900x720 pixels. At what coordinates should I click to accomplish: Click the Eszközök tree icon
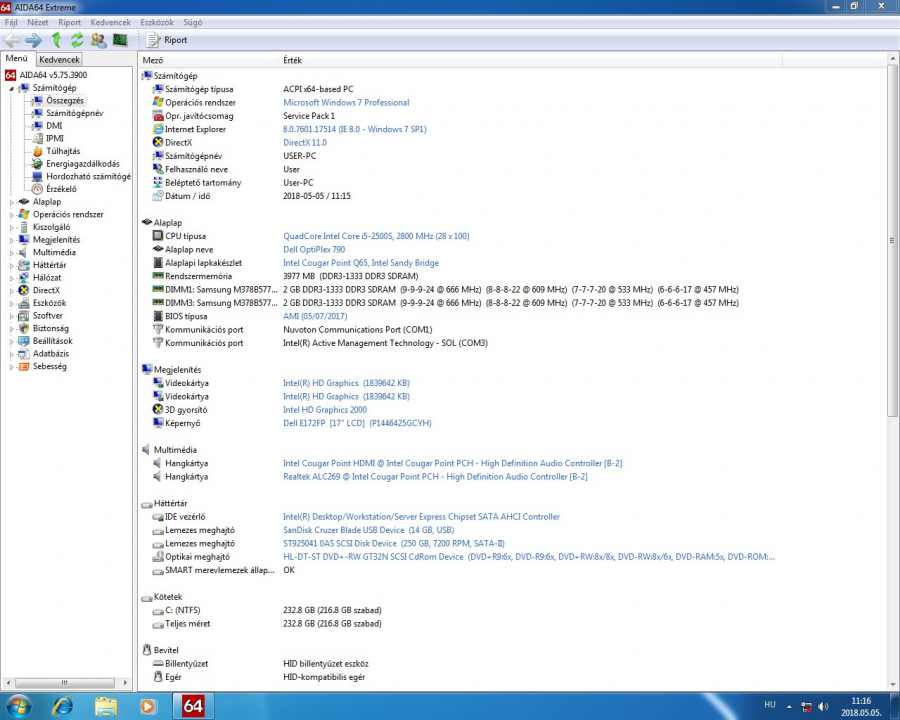[24, 303]
